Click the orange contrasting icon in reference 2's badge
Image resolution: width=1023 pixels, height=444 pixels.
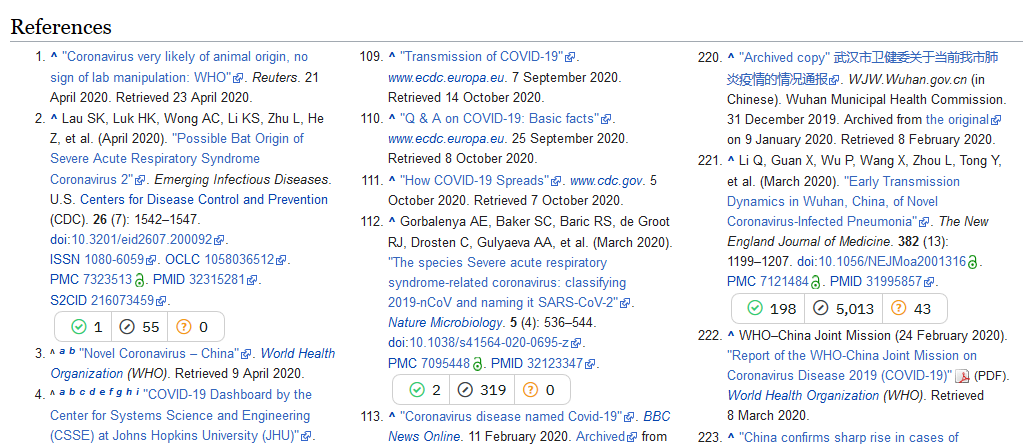(x=184, y=327)
